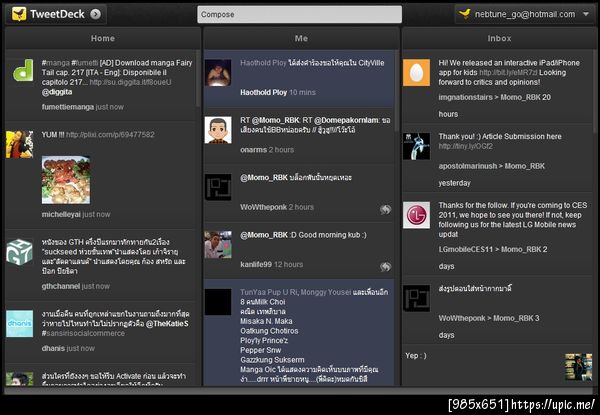Click the Me column scrollbar
Image resolution: width=600 pixels, height=415 pixels.
coord(396,92)
